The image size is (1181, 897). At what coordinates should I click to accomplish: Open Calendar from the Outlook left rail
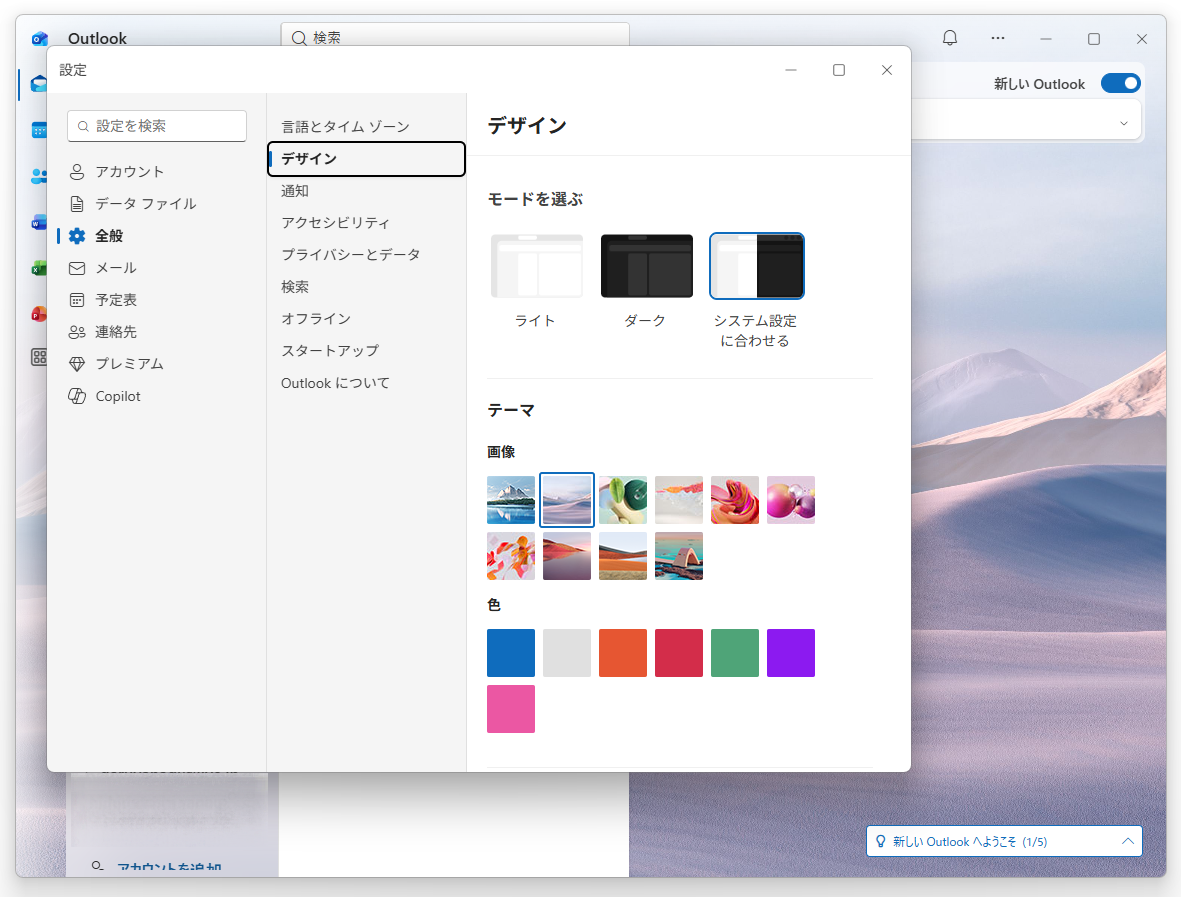coord(38,130)
